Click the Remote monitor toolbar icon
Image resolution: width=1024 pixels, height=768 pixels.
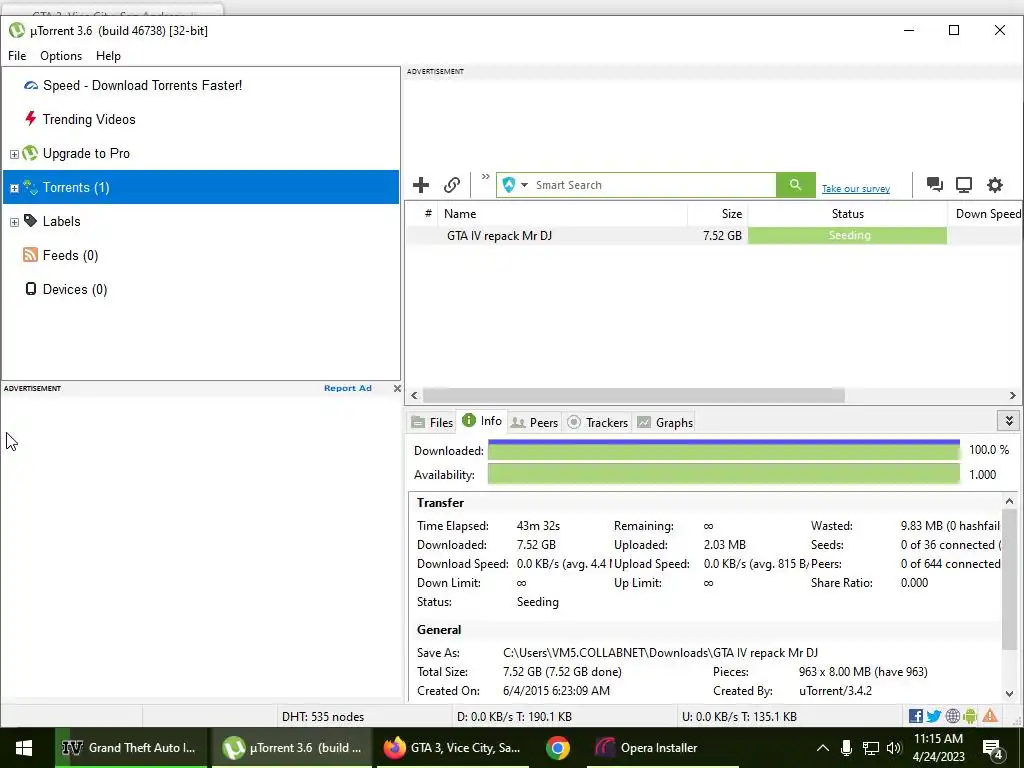click(x=964, y=185)
